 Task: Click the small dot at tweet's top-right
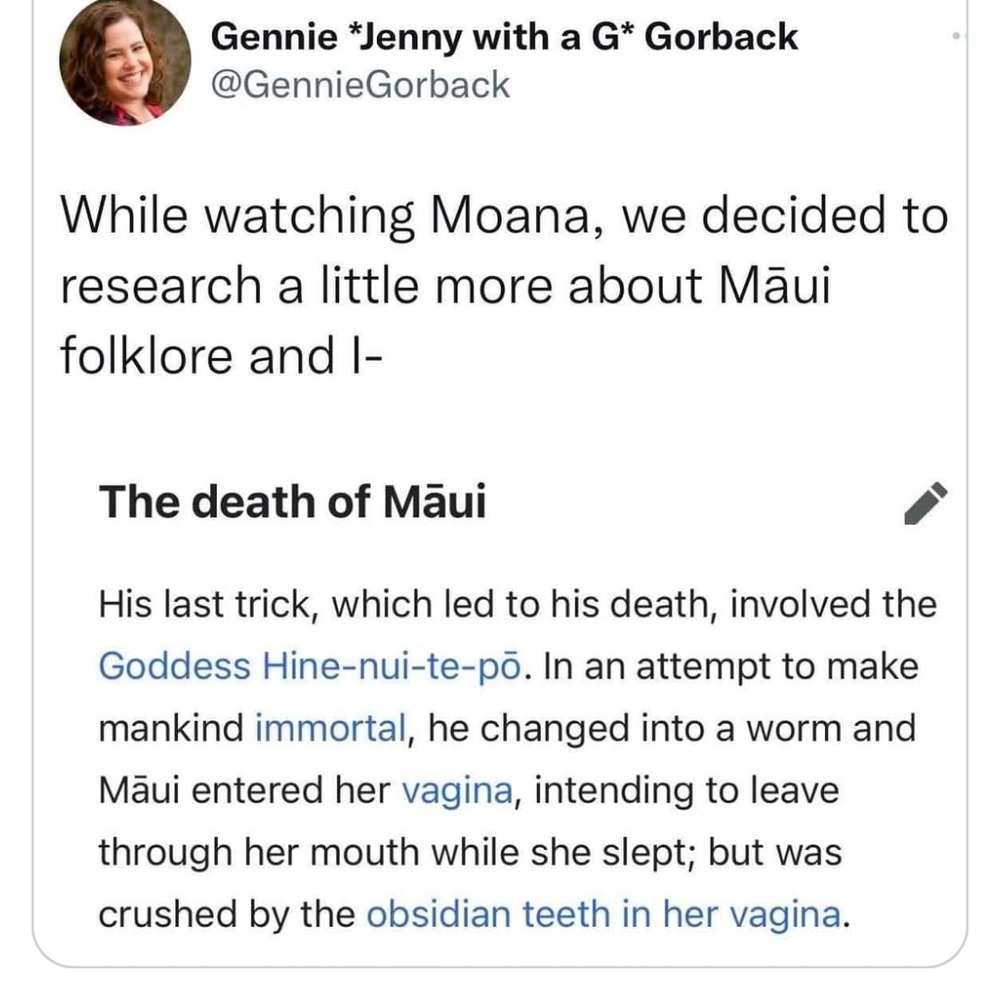pyautogui.click(x=956, y=36)
